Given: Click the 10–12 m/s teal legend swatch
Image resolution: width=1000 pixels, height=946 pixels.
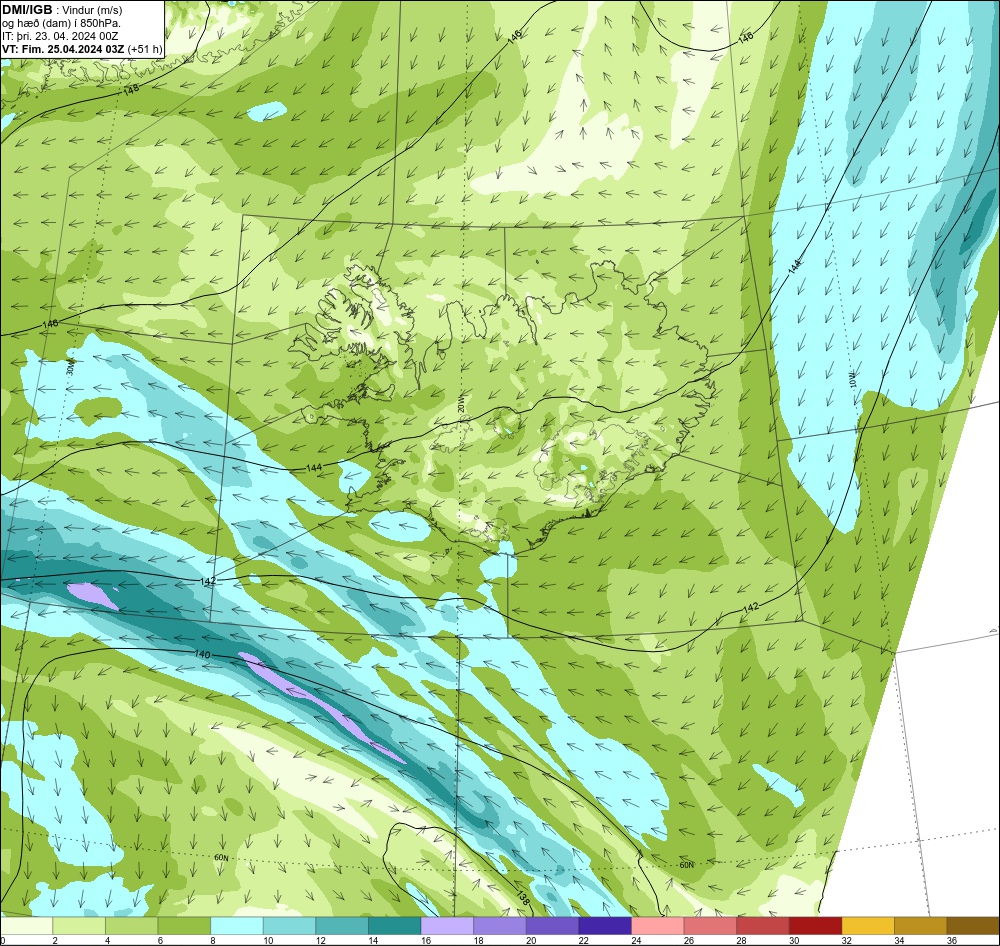Looking at the screenshot, I should [x=290, y=926].
